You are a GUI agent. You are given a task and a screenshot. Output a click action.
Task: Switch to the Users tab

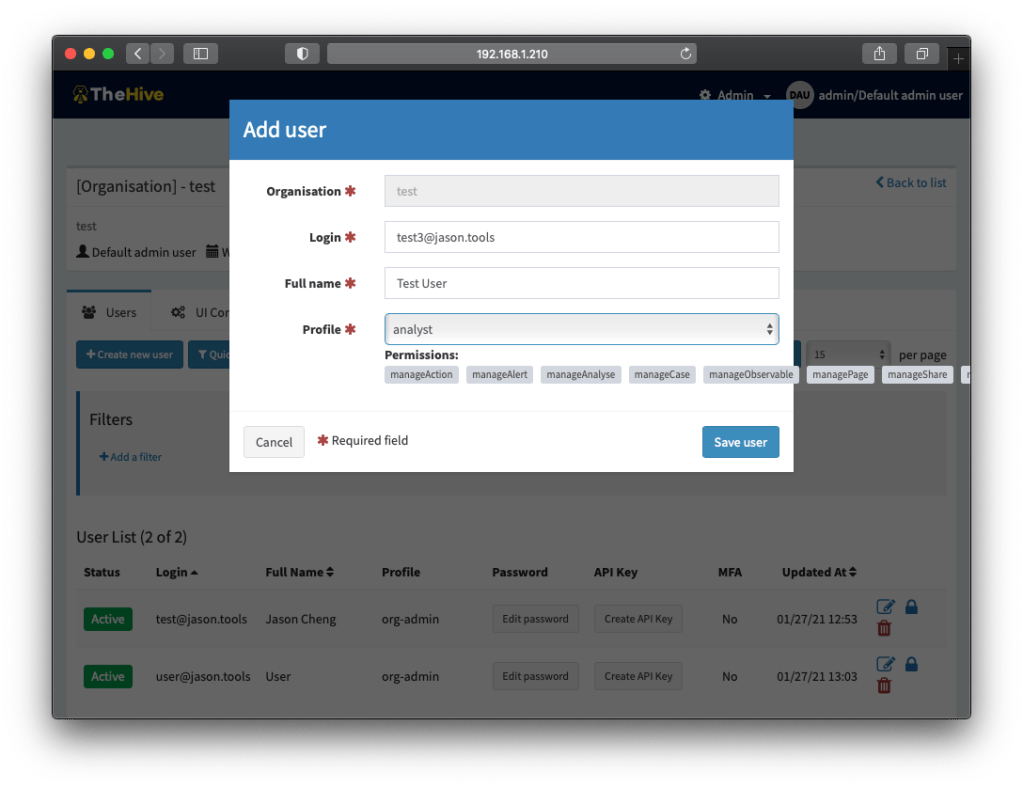click(x=109, y=312)
